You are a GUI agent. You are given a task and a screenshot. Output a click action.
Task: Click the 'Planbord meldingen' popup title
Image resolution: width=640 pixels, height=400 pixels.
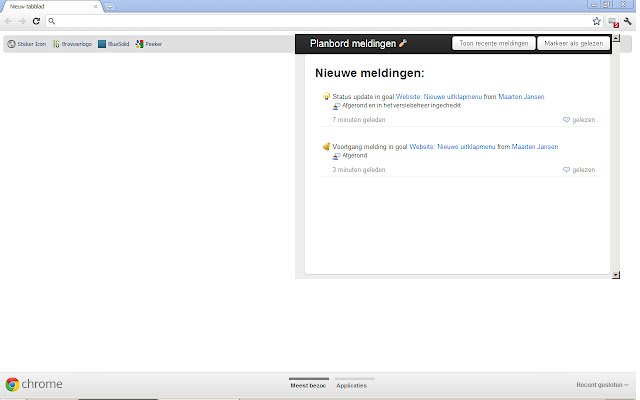coord(353,43)
